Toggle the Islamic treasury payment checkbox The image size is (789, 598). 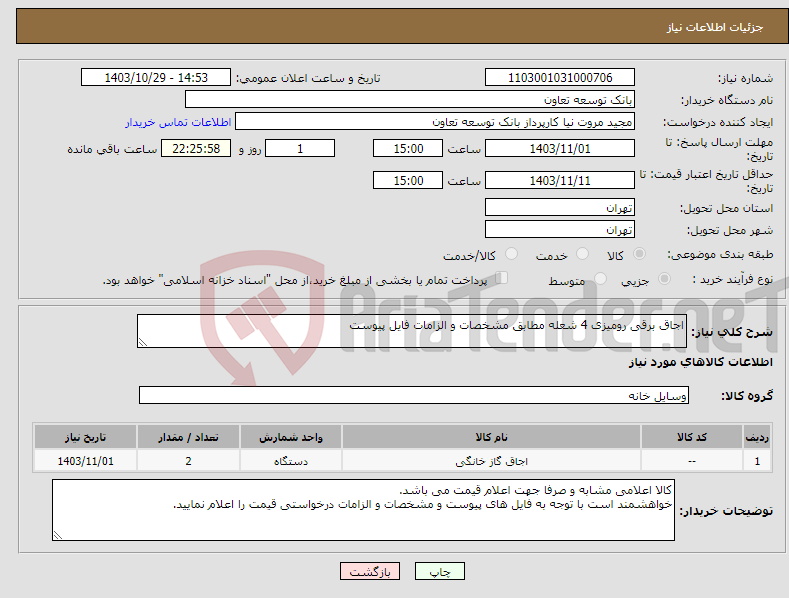coord(501,278)
